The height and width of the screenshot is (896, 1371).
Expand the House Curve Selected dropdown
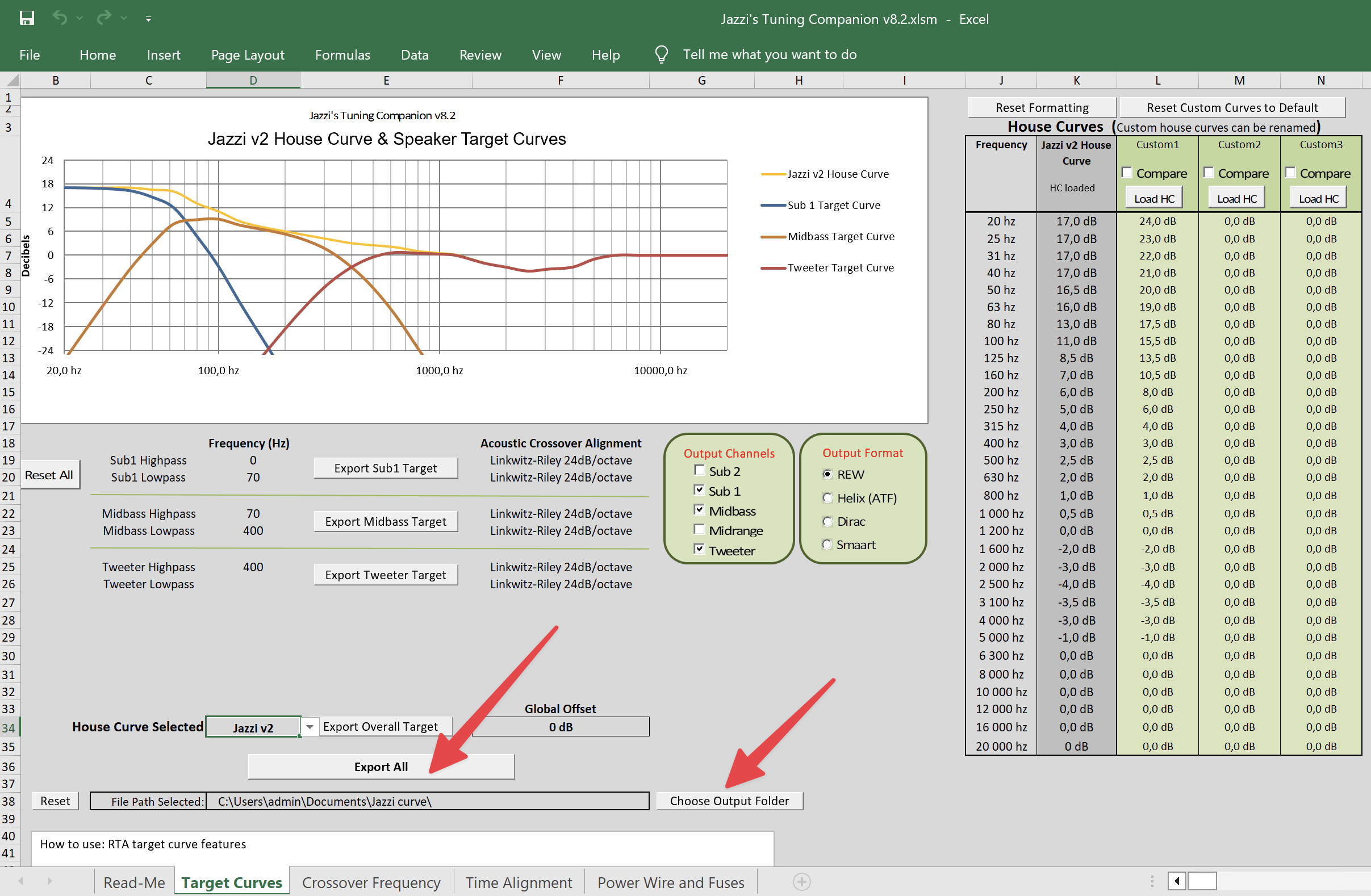[310, 727]
